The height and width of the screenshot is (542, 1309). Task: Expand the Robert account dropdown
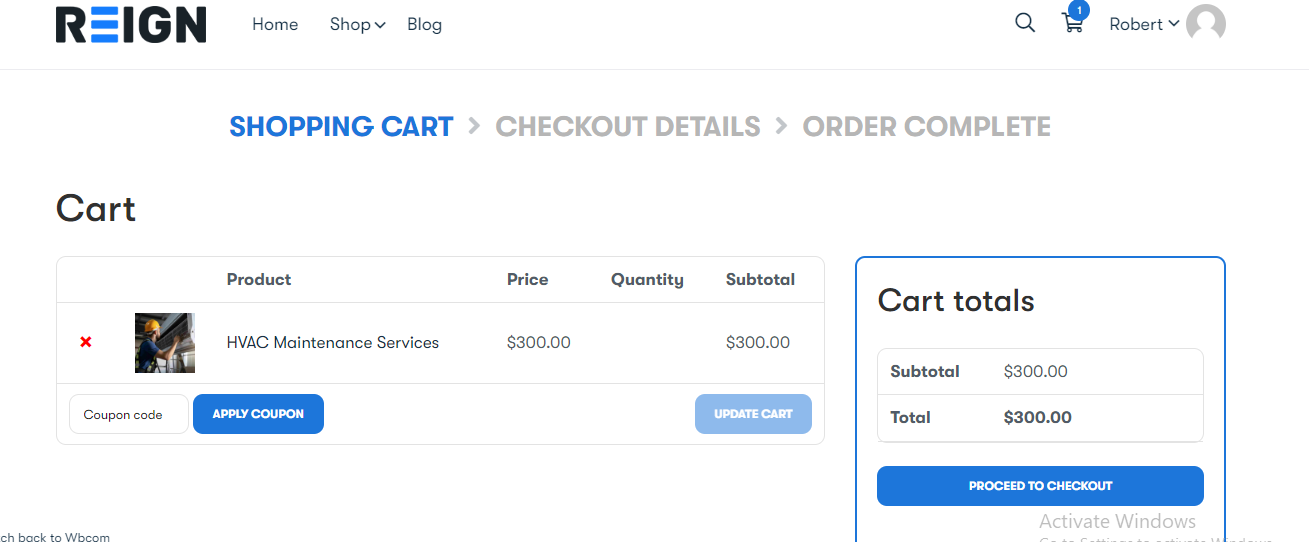click(x=1144, y=24)
